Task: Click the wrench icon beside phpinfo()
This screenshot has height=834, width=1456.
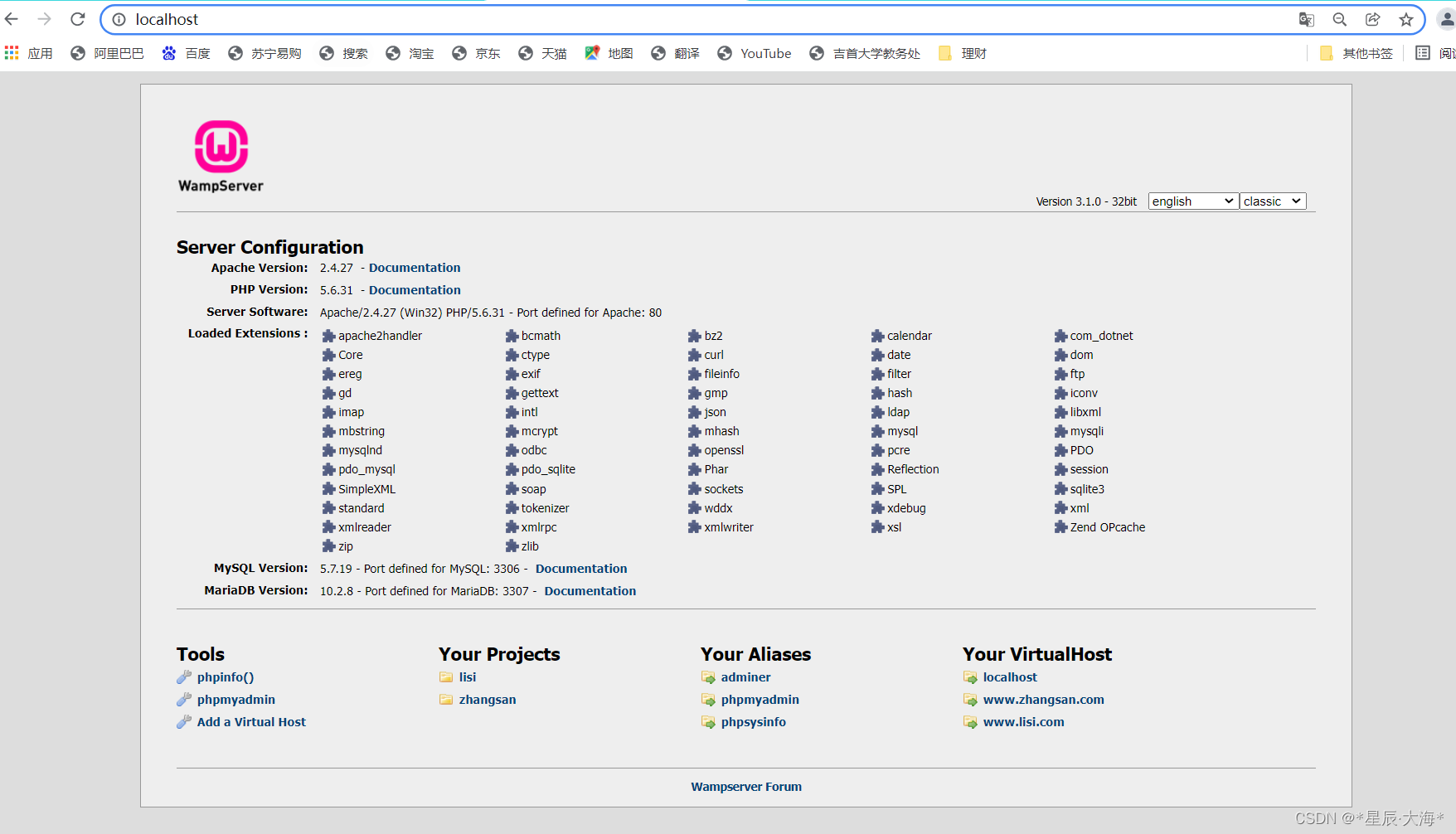Action: pyautogui.click(x=184, y=677)
